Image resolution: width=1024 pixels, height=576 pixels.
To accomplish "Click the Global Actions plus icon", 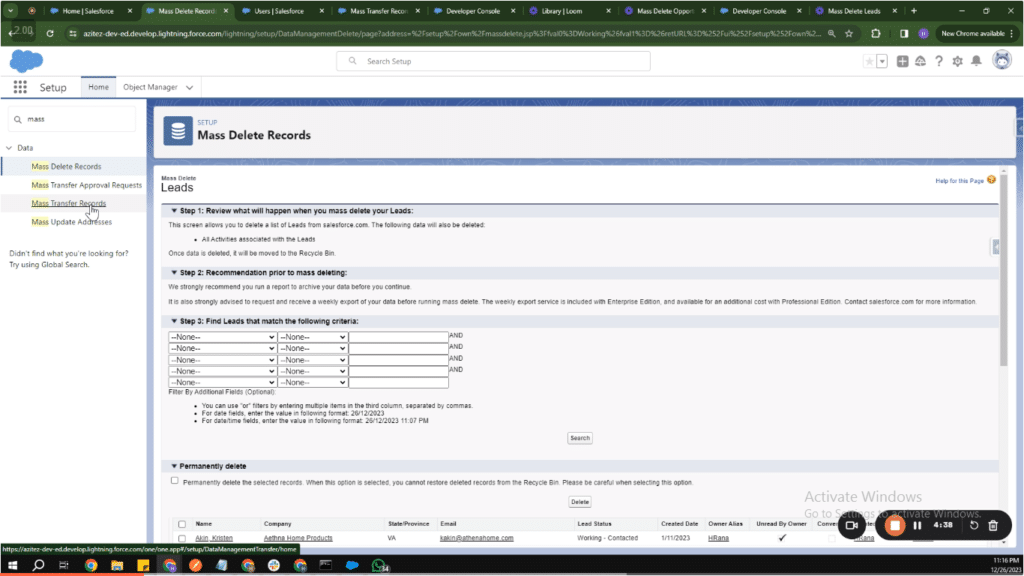I will 902,61.
